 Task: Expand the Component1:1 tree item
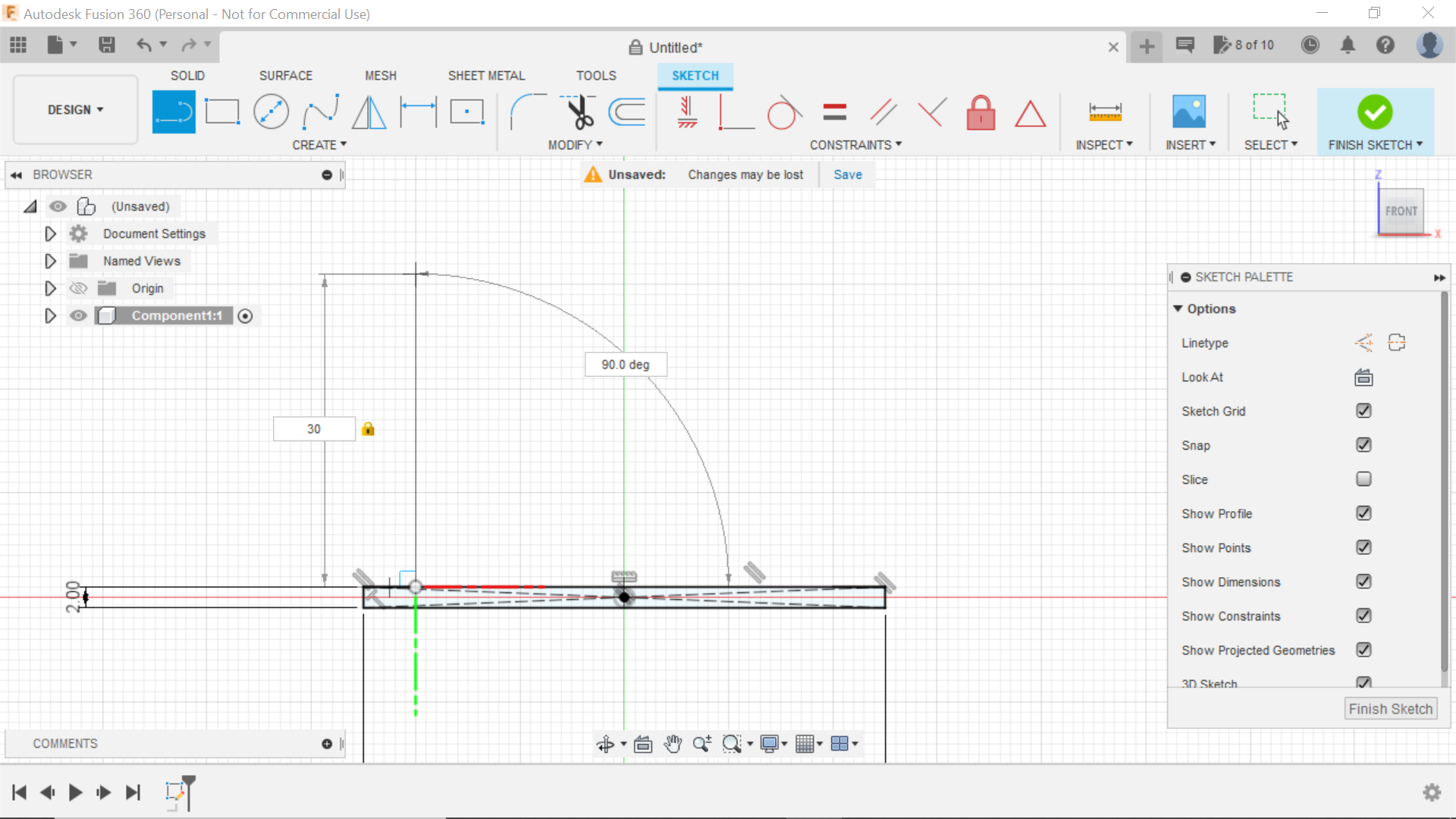click(49, 315)
